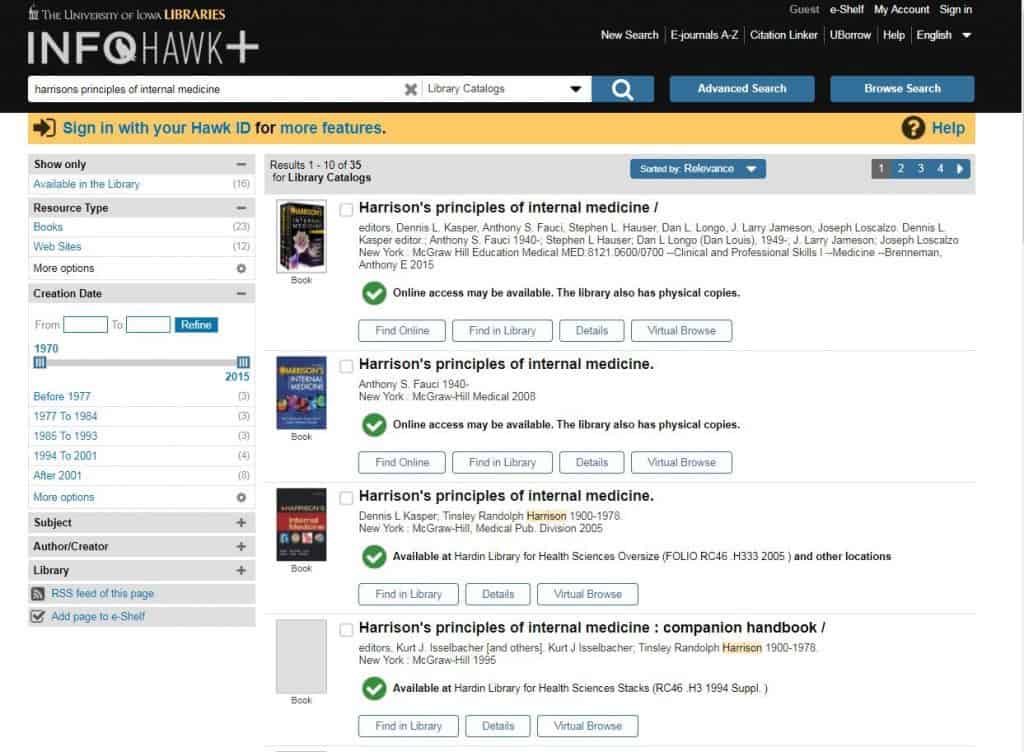Screen dimensions: 1024x752
Task: Go to results page 3
Action: (x=920, y=168)
